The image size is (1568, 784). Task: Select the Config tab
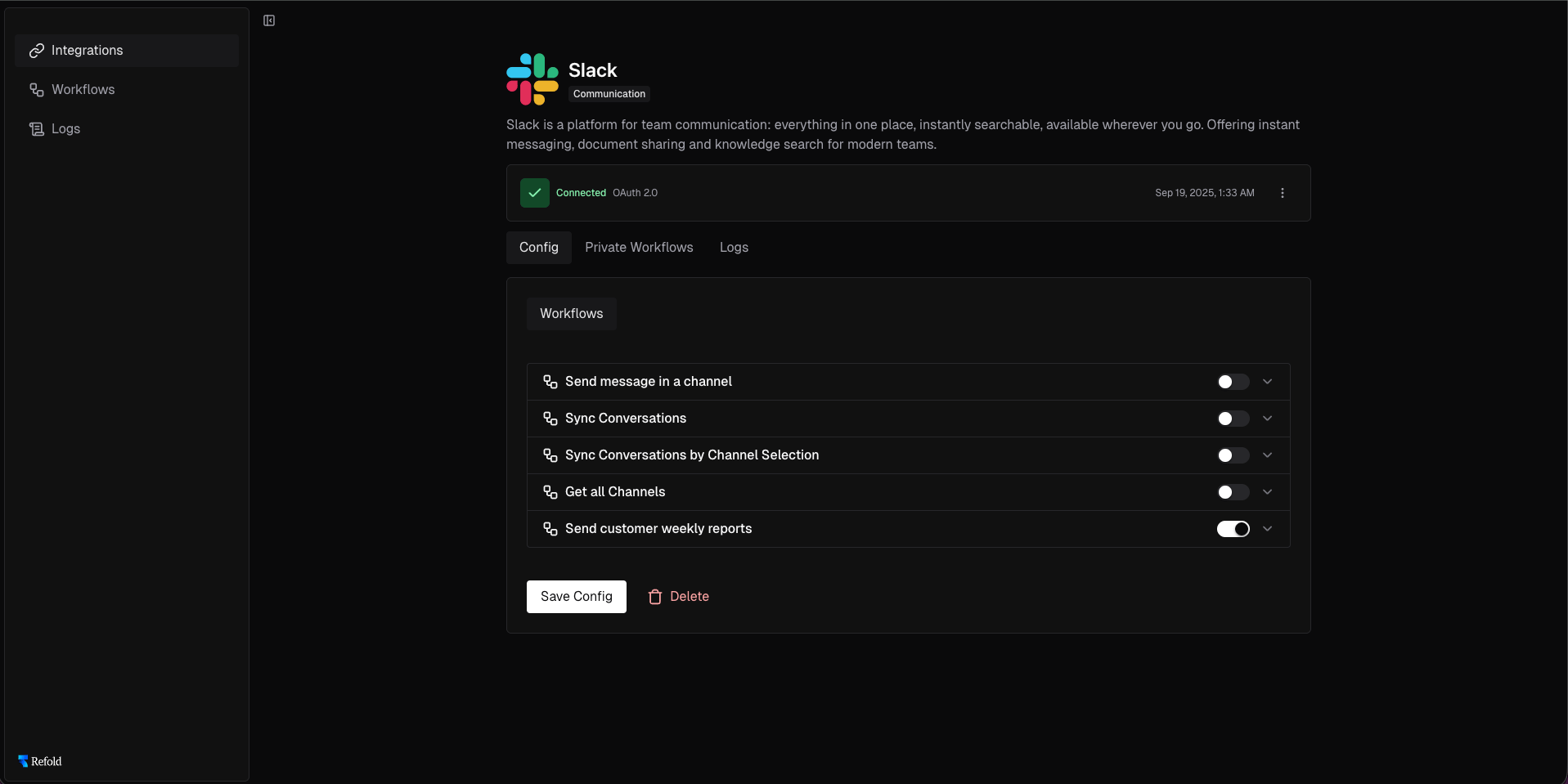click(539, 248)
